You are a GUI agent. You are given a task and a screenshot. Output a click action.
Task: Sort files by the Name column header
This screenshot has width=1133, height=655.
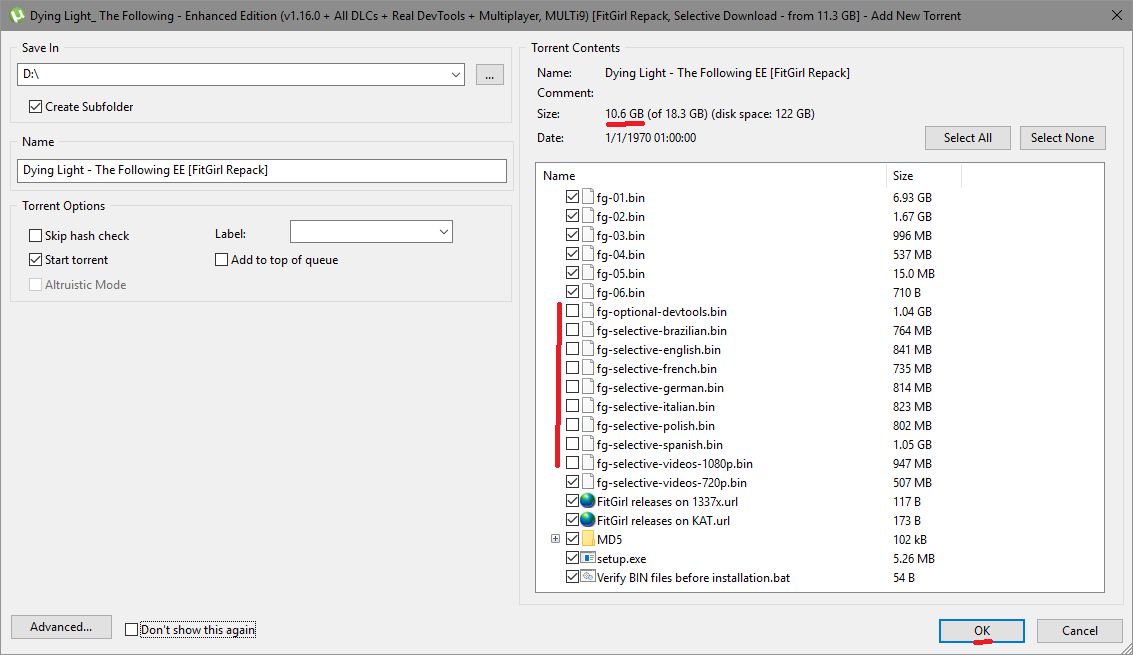point(710,176)
